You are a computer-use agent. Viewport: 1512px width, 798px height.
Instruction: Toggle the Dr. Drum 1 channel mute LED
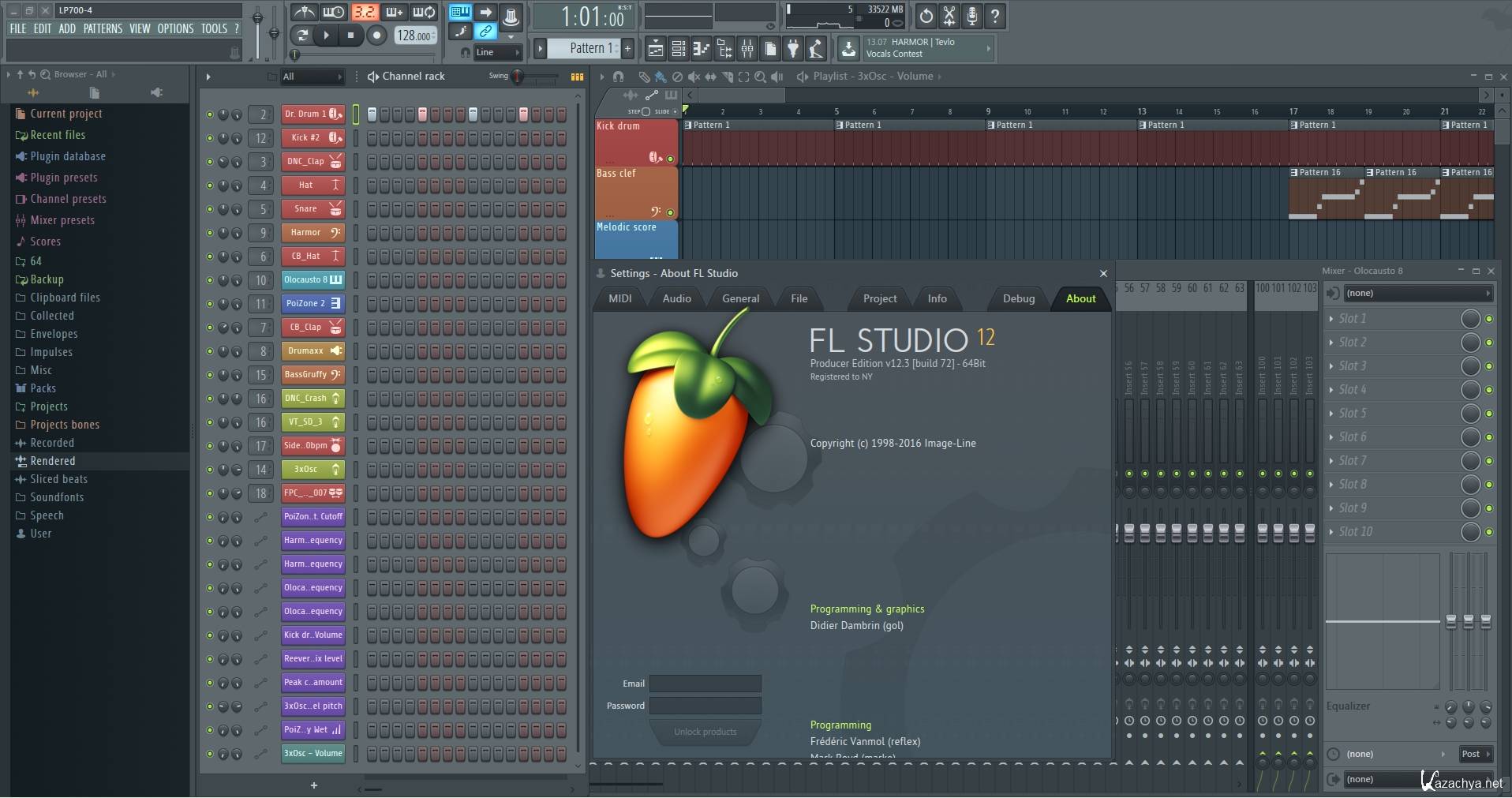pyautogui.click(x=209, y=114)
